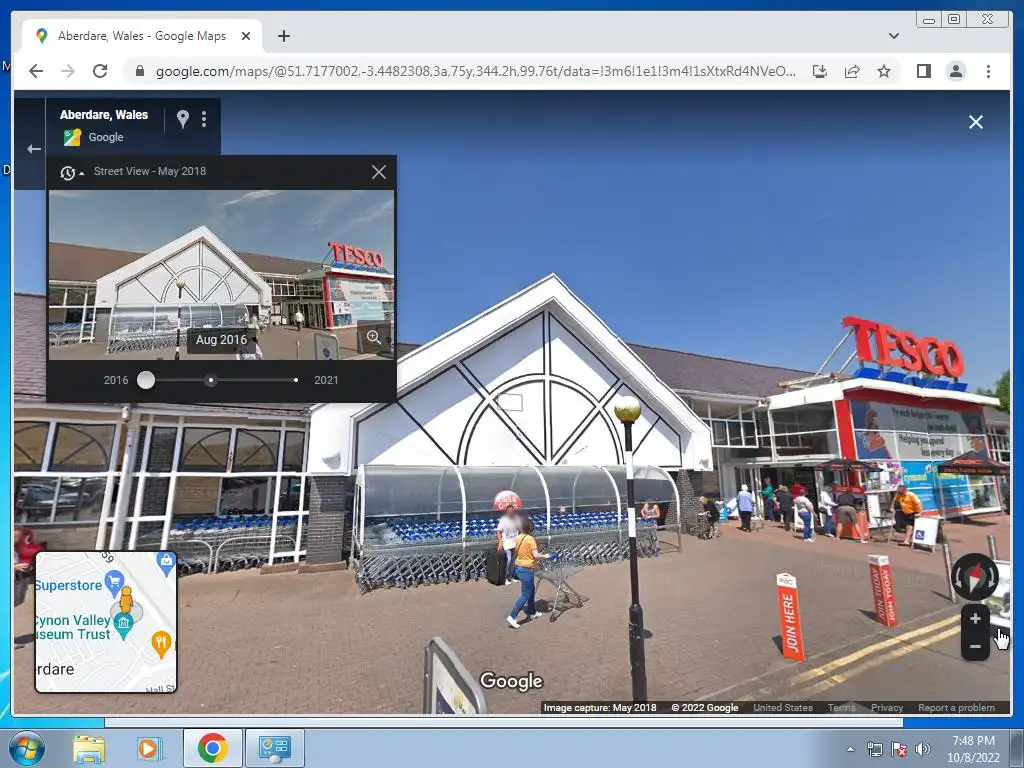Toggle the Chrome side panel
The image size is (1024, 768).
[x=923, y=71]
